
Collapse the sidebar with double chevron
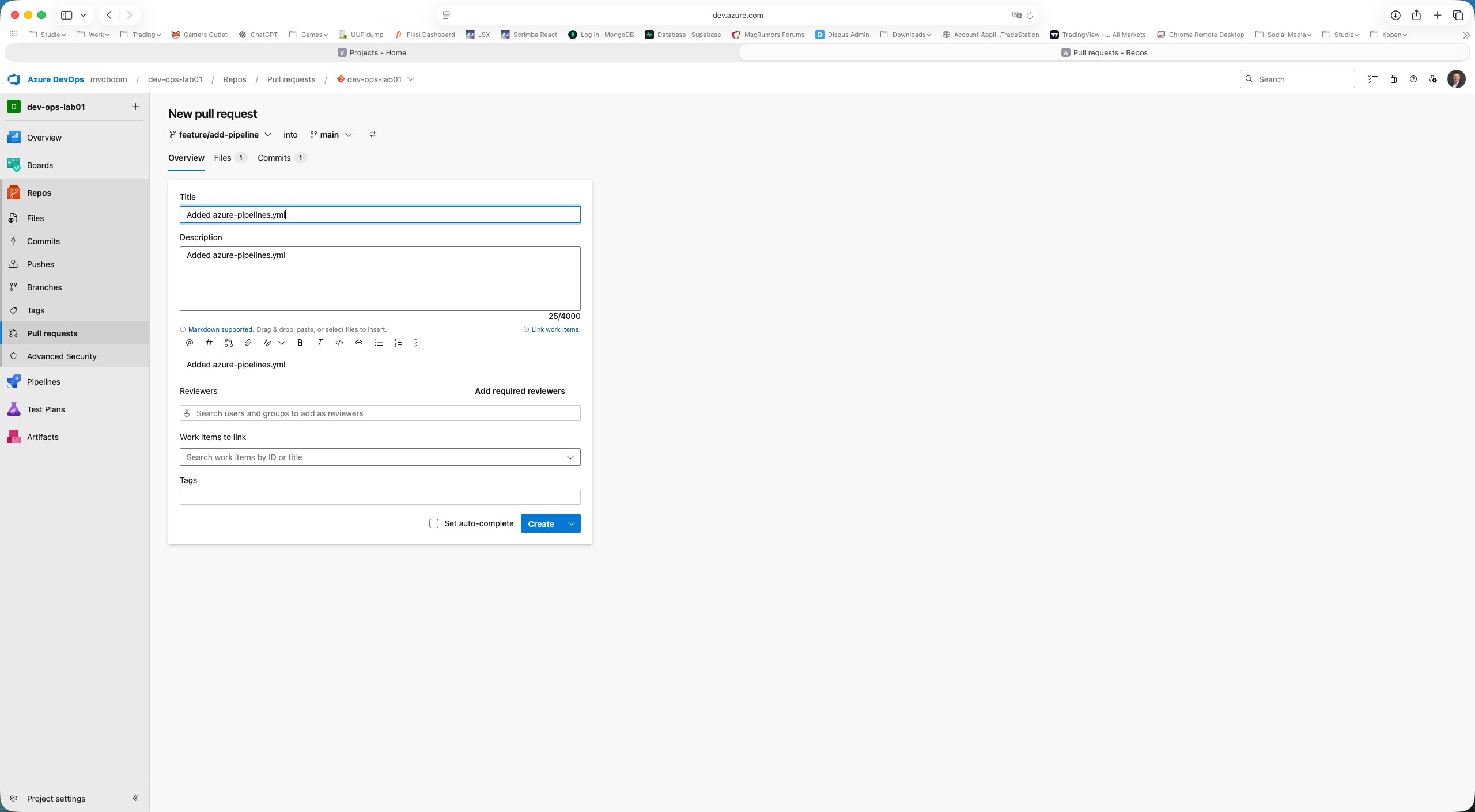coord(135,798)
